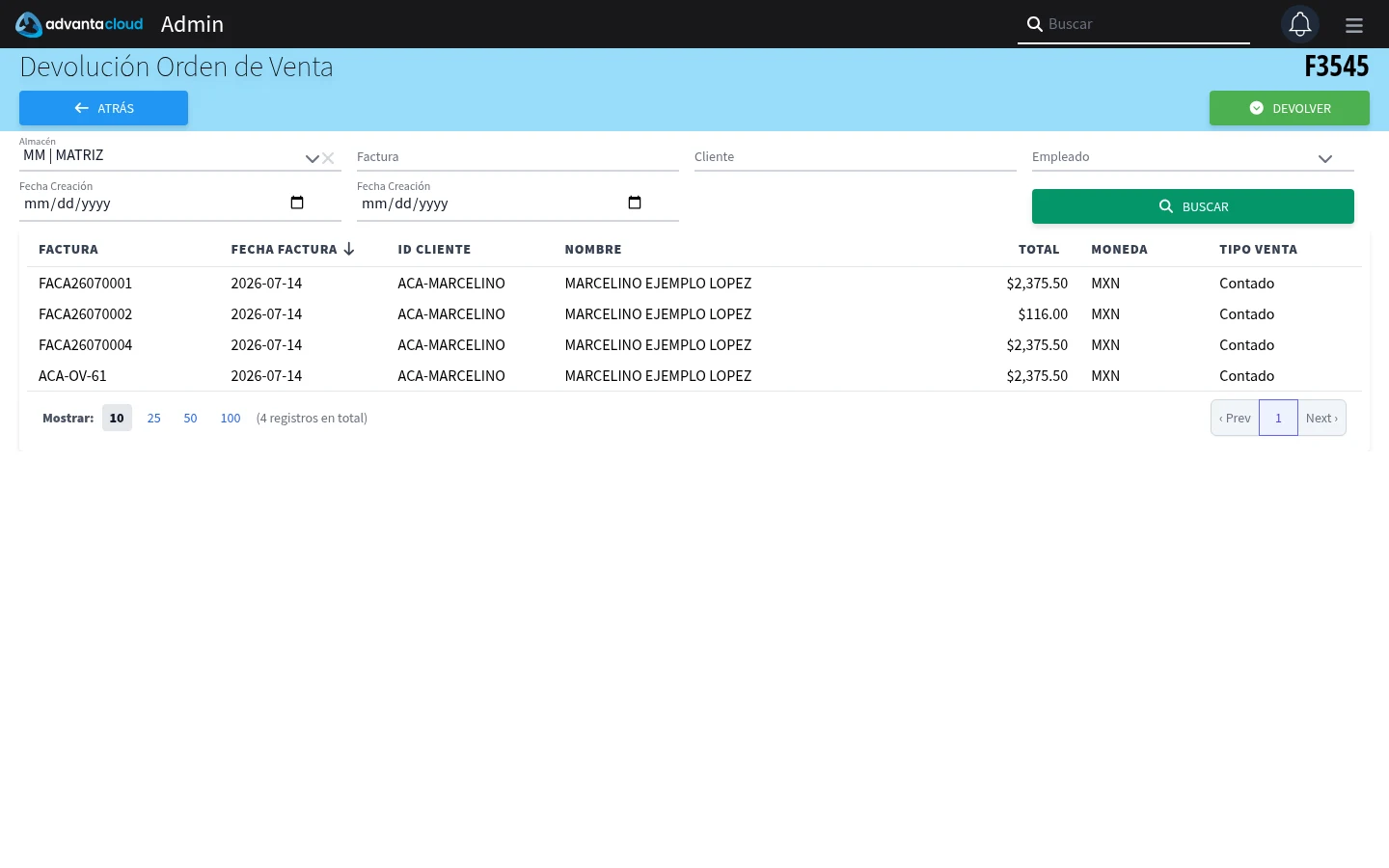1389x868 pixels.
Task: Sort by Fecha Factura arrow
Action: 349,249
